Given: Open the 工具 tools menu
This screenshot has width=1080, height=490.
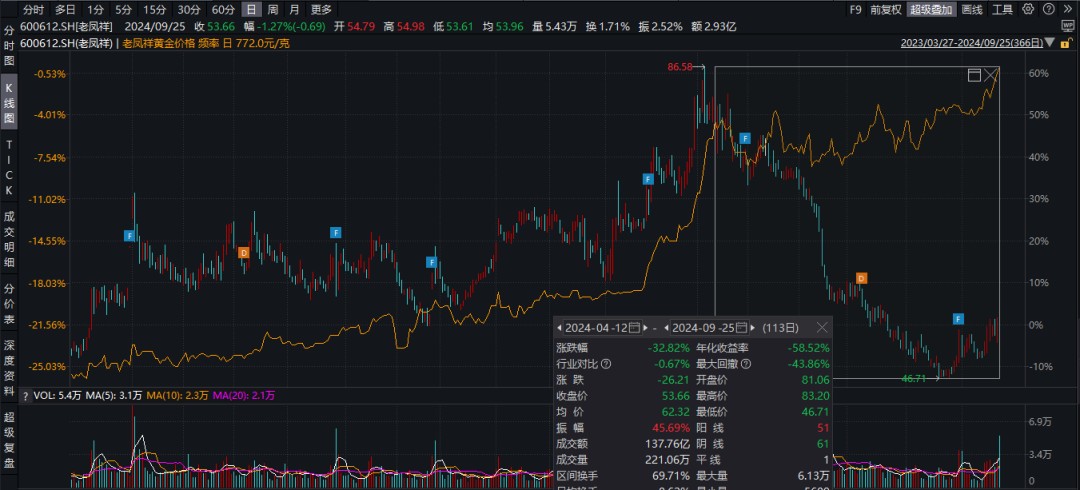Looking at the screenshot, I should 1001,9.
